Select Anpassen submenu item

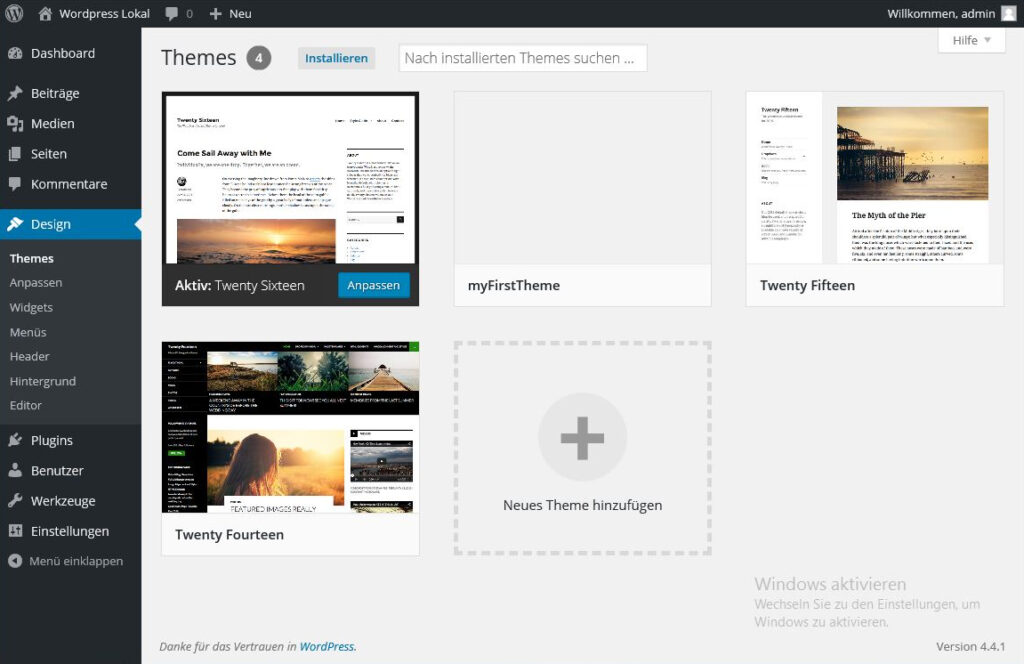coord(36,283)
